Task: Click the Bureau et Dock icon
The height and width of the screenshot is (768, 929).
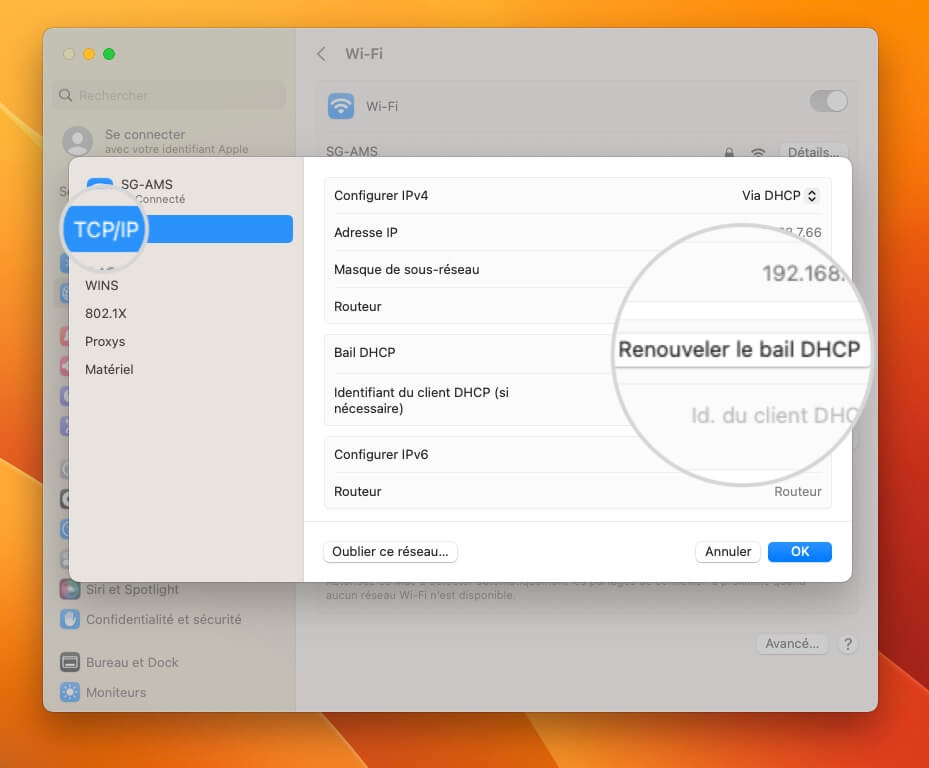Action: click(x=70, y=663)
